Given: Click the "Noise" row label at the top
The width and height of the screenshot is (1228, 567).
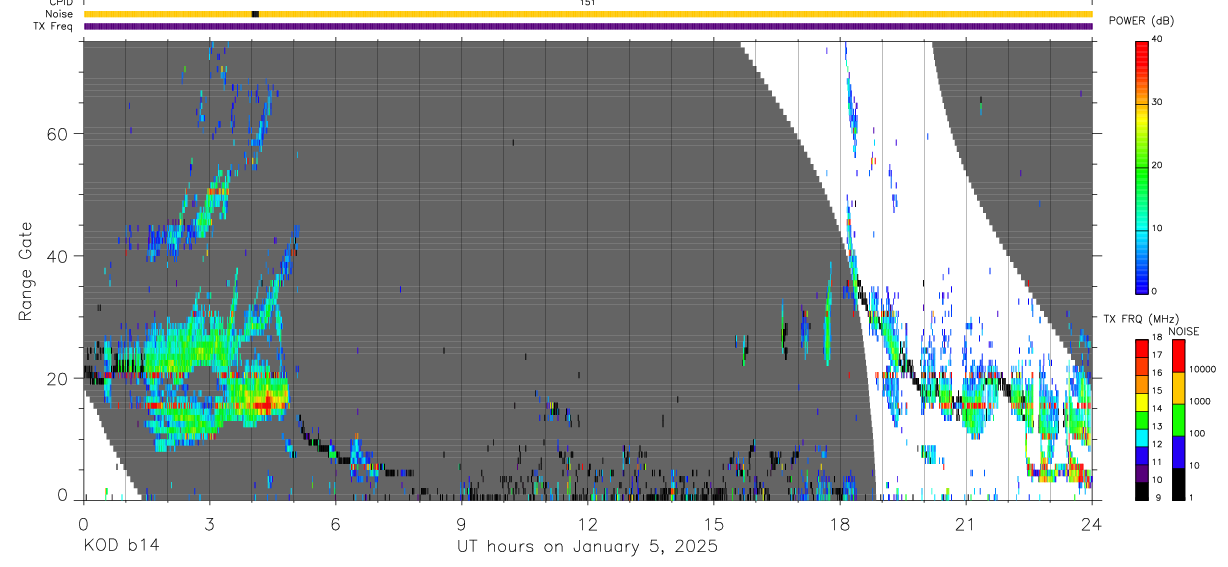Looking at the screenshot, I should (59, 14).
